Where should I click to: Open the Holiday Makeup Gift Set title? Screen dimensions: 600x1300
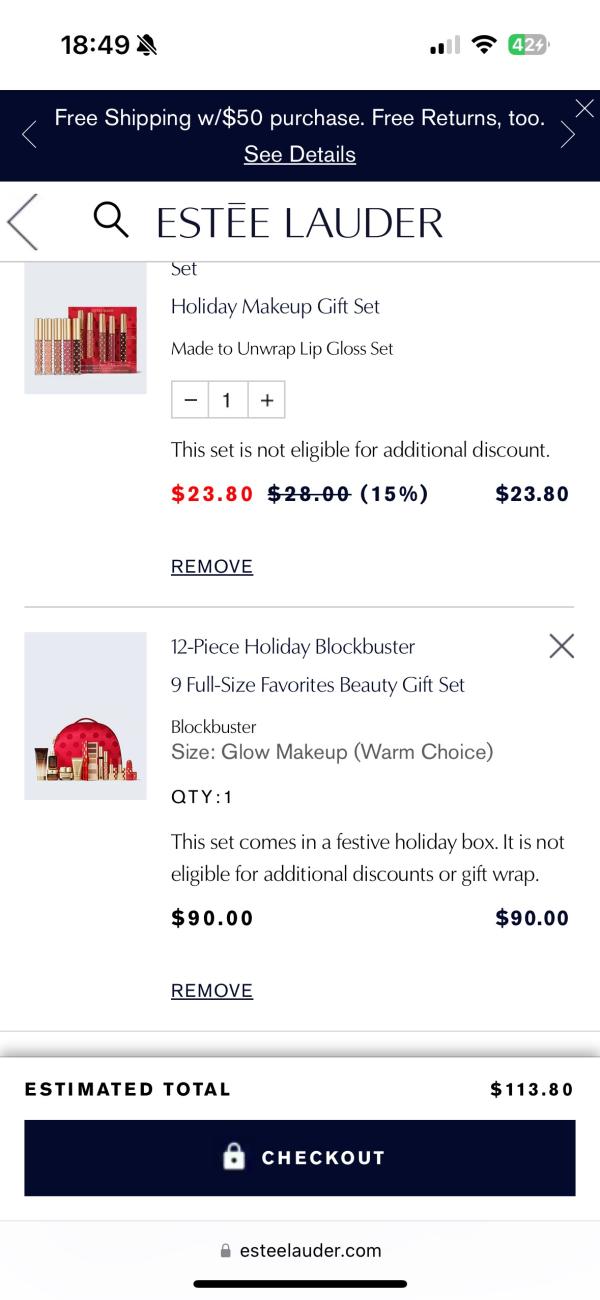[275, 306]
